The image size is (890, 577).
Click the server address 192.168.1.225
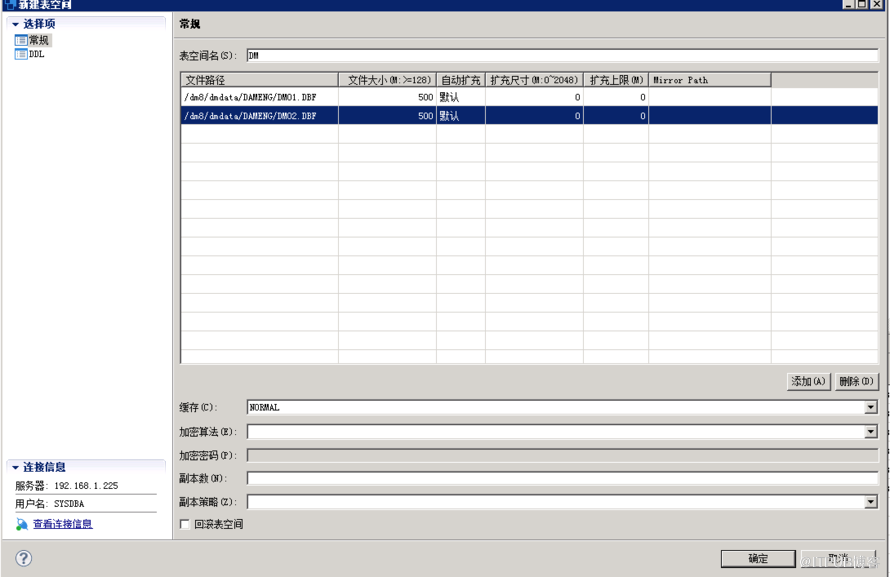pos(86,486)
